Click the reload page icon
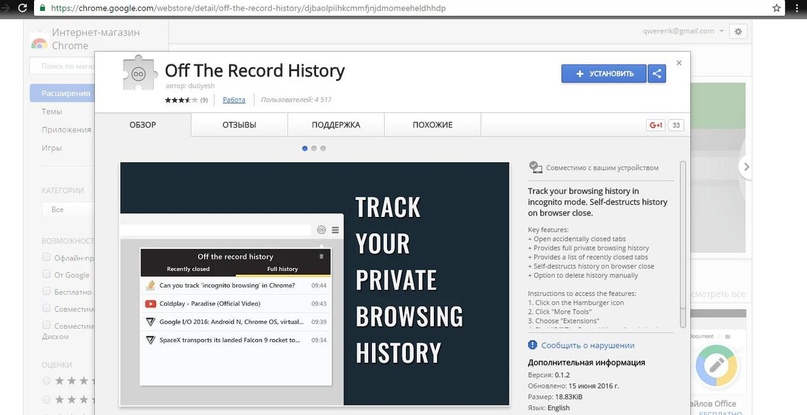 click(x=9, y=8)
